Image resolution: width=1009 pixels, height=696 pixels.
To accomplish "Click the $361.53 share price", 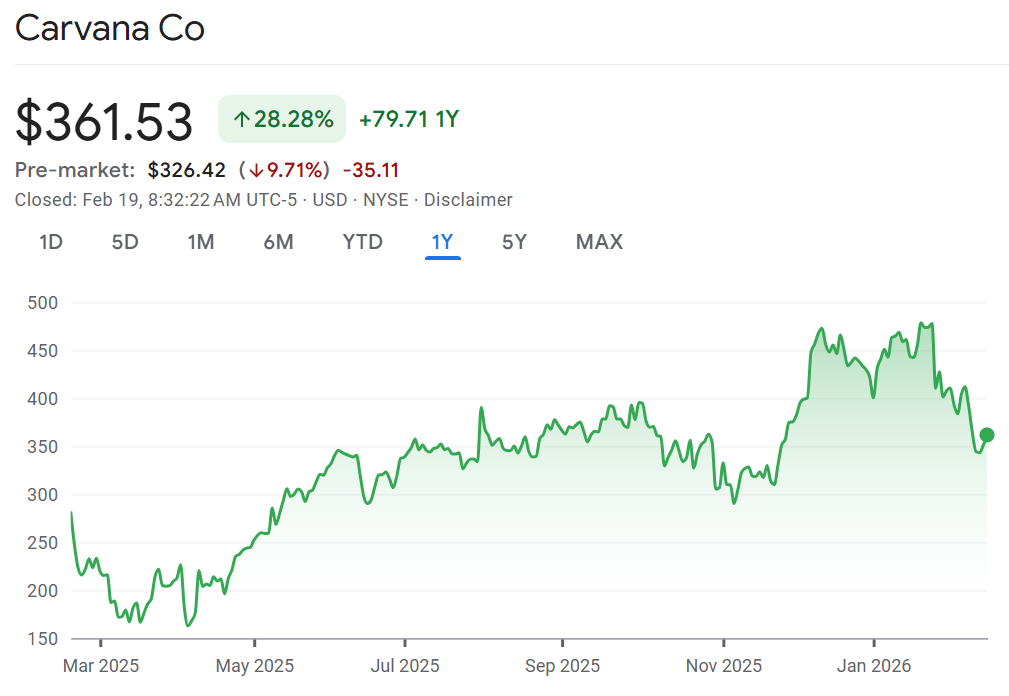I will 104,122.
